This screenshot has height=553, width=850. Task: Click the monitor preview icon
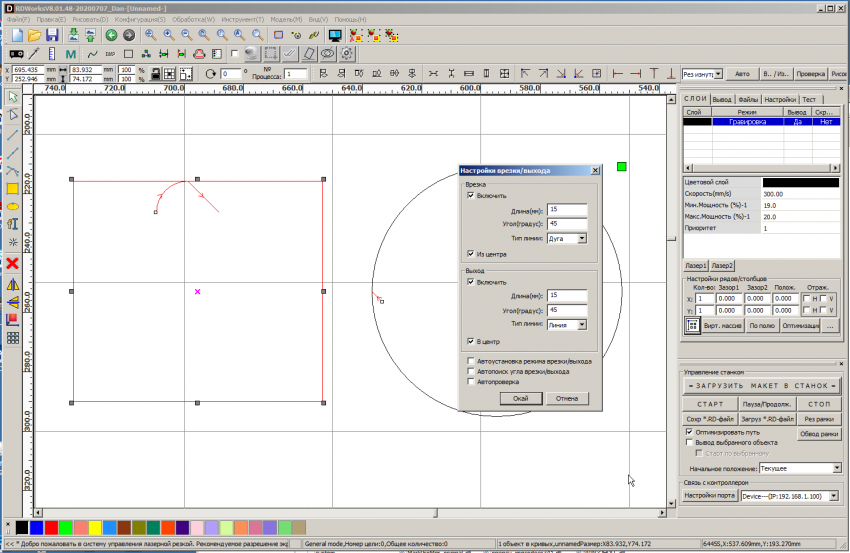(335, 34)
